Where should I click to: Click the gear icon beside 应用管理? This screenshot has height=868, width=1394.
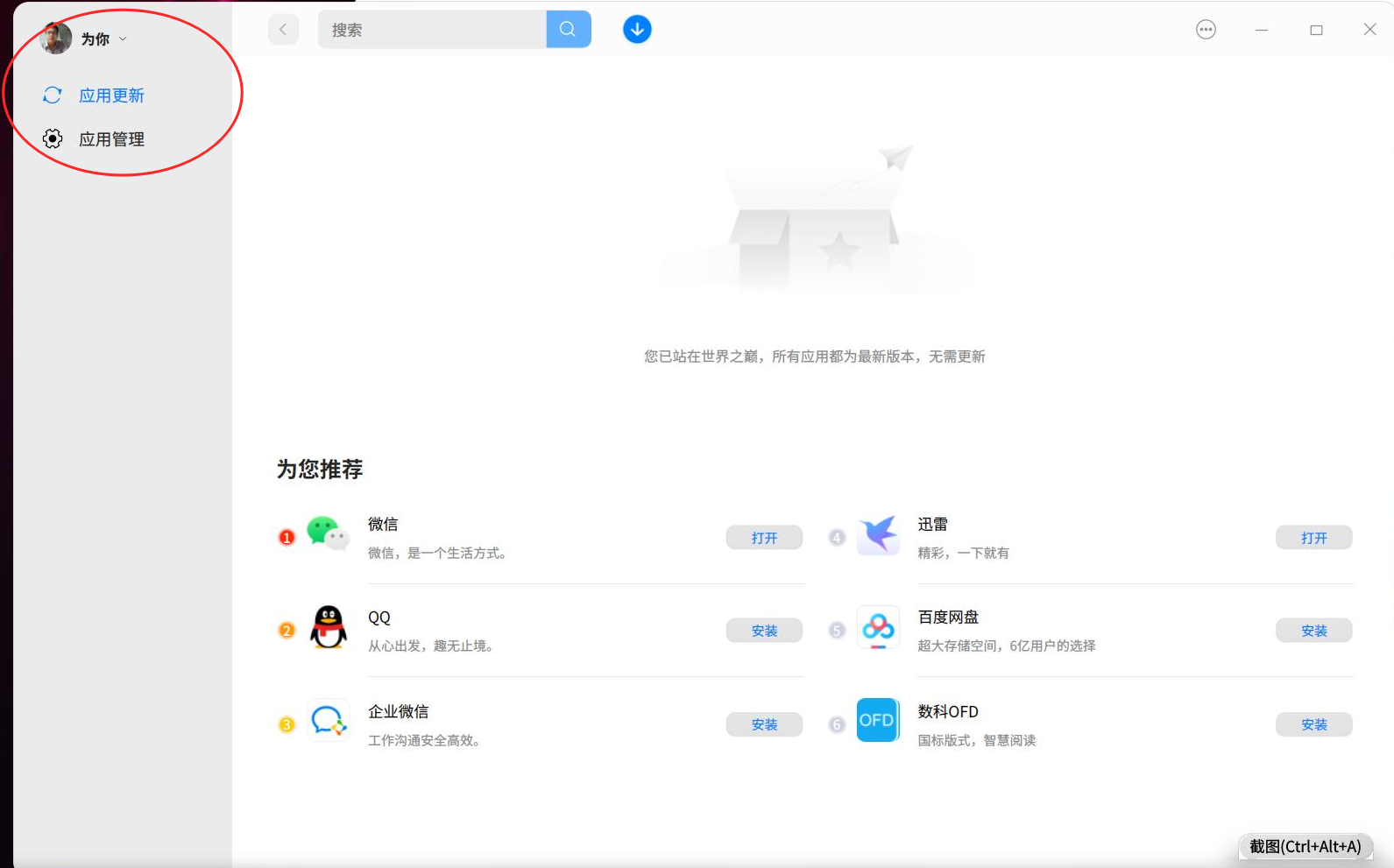pos(53,138)
